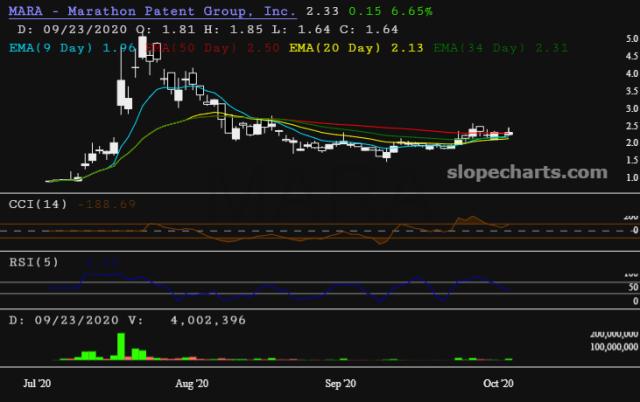Click the CCI value -188.69
Image resolution: width=640 pixels, height=402 pixels.
pos(113,204)
